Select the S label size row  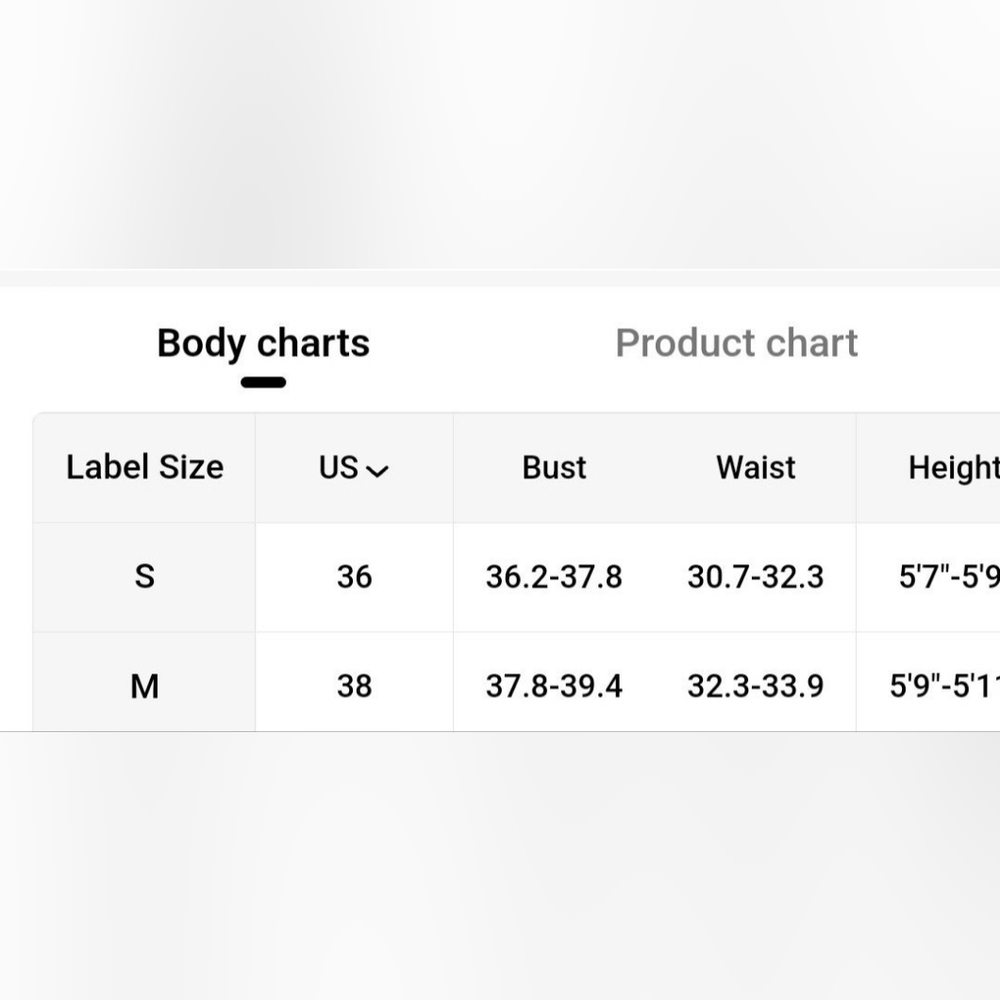click(x=144, y=576)
